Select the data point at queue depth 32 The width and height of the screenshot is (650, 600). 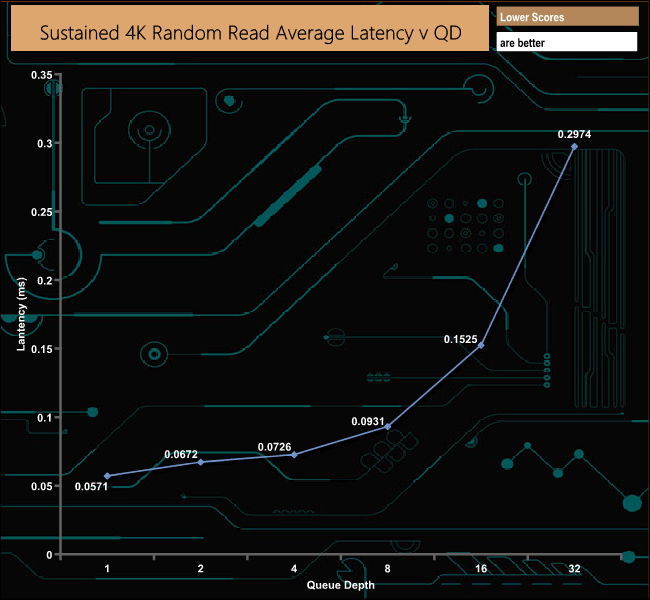(x=575, y=146)
